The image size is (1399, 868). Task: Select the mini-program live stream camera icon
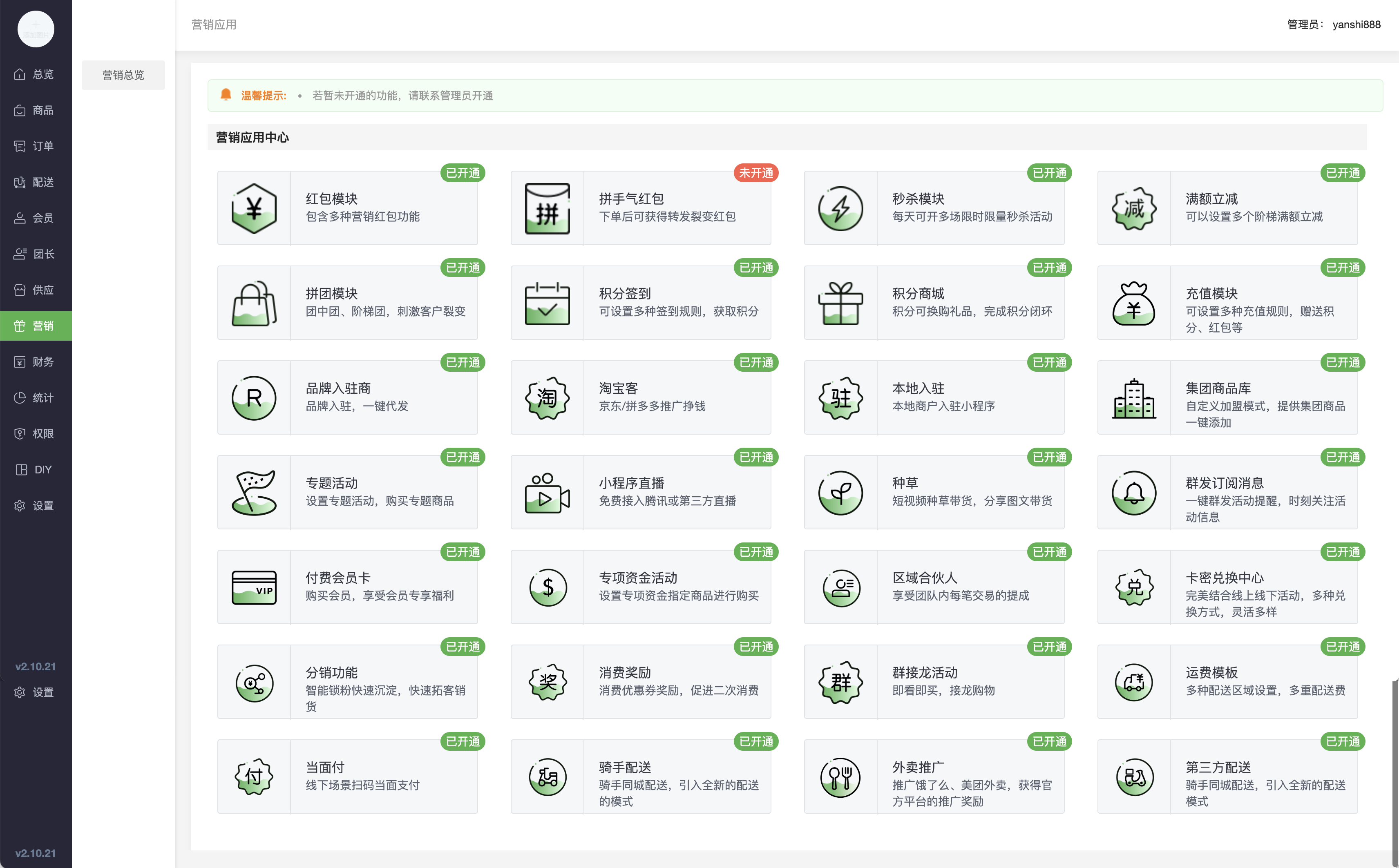pos(547,493)
